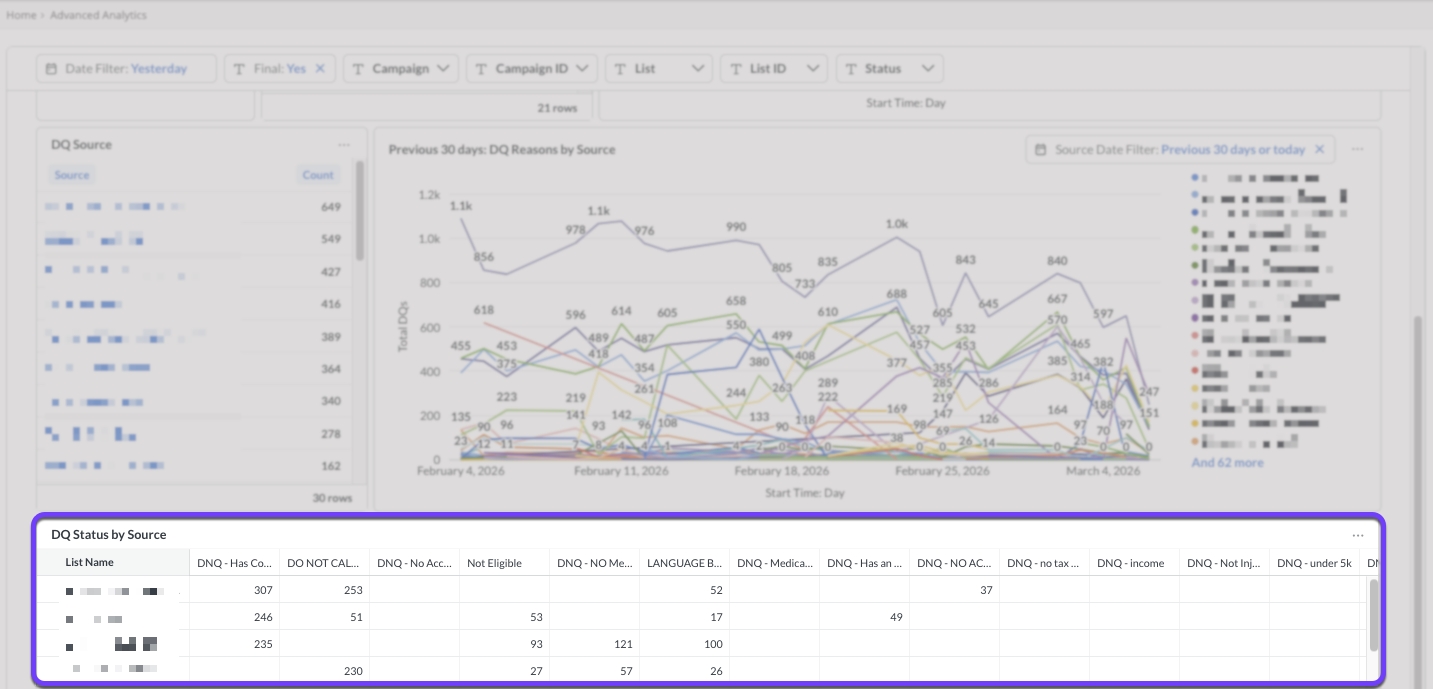Open the DQ Reasons chart ellipsis menu
This screenshot has width=1433, height=689.
pyautogui.click(x=1358, y=149)
